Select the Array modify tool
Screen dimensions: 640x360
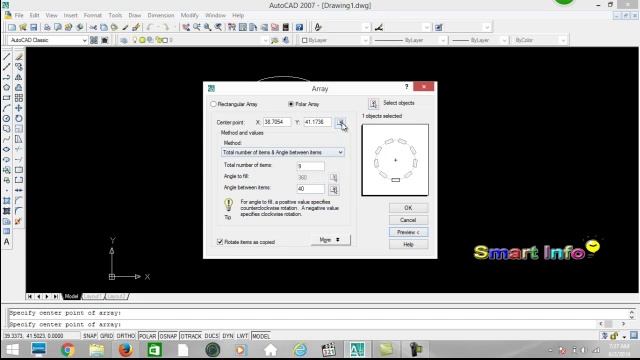tap(19, 98)
